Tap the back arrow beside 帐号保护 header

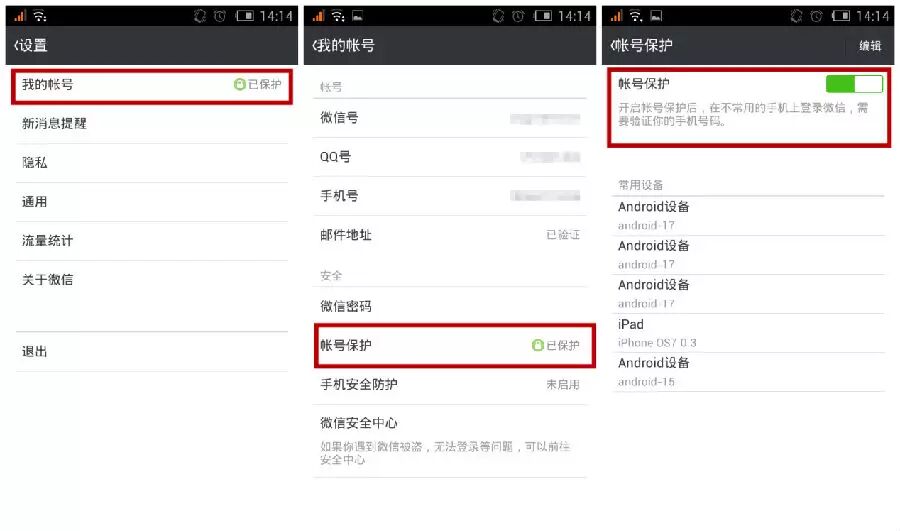point(612,45)
